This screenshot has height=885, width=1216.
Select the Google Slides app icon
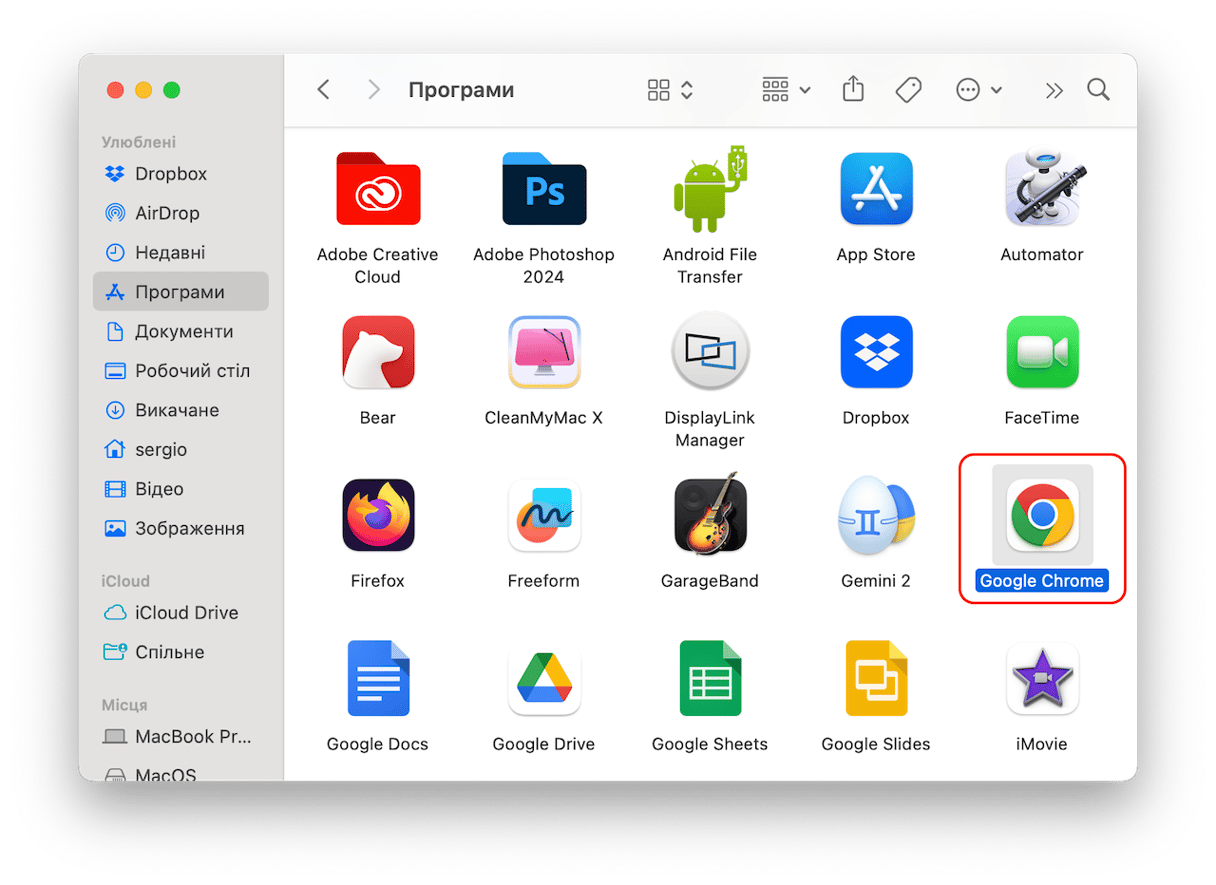pos(876,679)
